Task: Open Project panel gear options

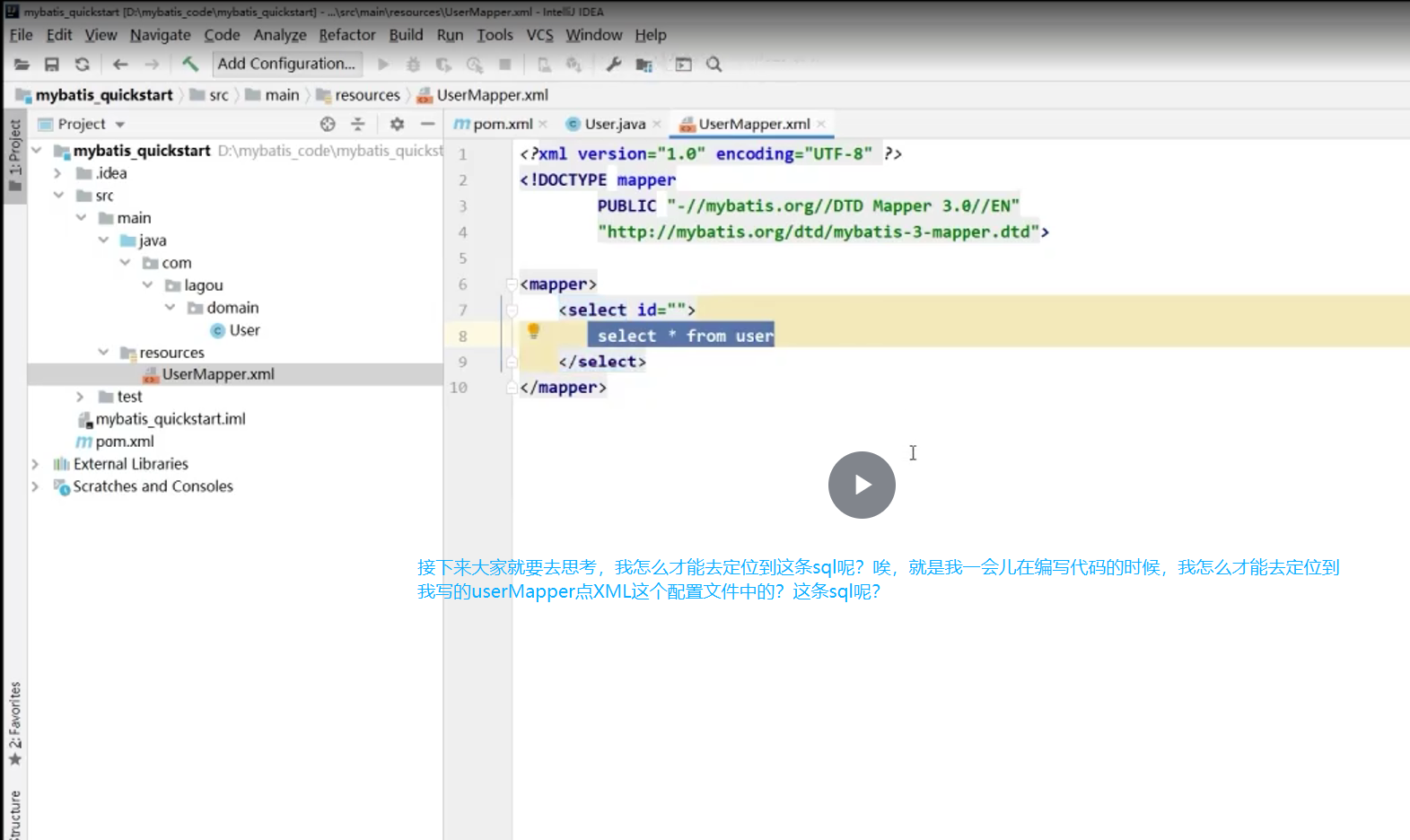Action: coord(397,124)
